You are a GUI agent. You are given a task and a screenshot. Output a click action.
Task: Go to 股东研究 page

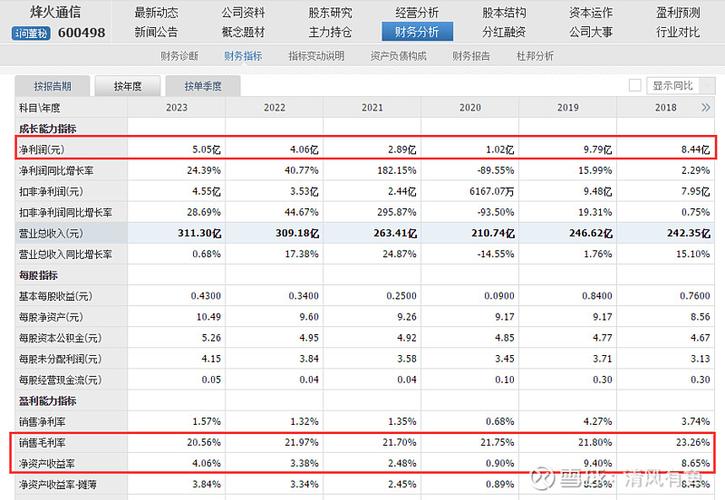330,12
